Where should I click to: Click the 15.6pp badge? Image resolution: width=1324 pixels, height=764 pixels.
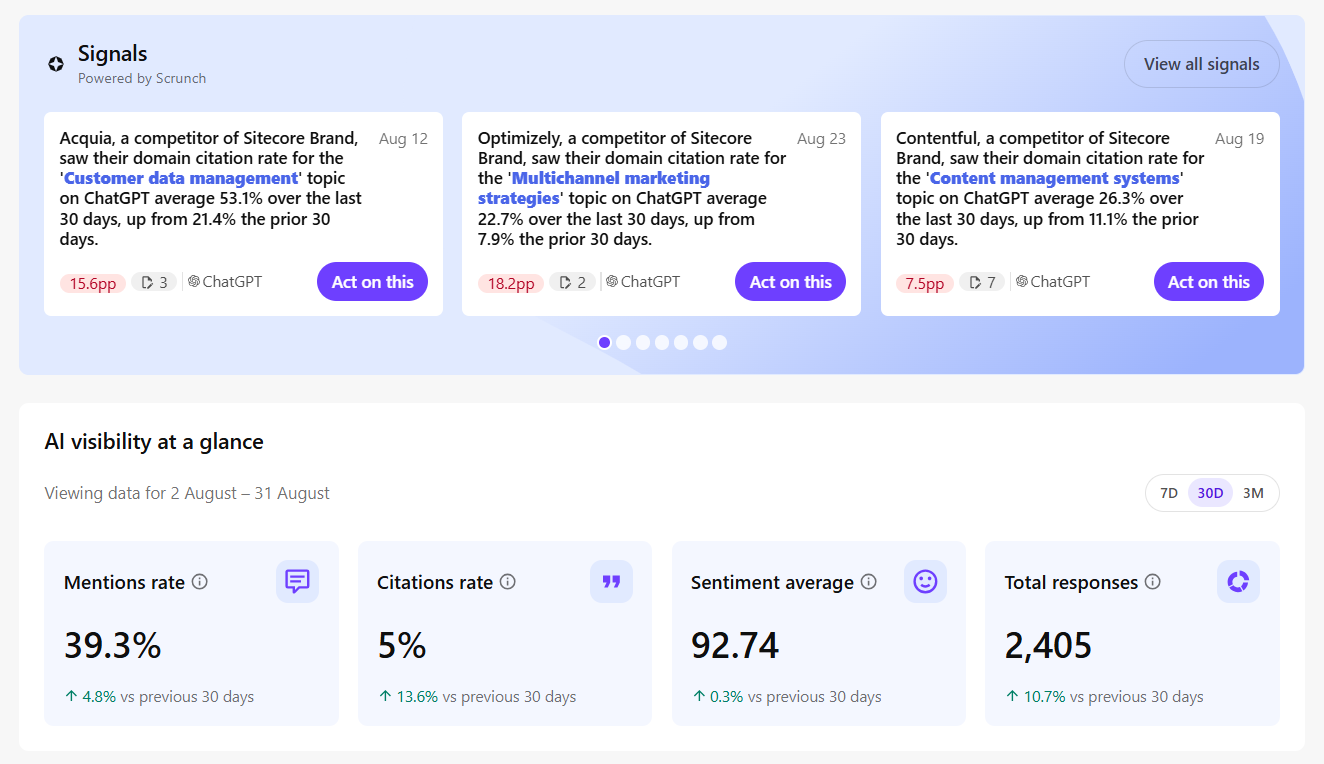[x=92, y=283]
